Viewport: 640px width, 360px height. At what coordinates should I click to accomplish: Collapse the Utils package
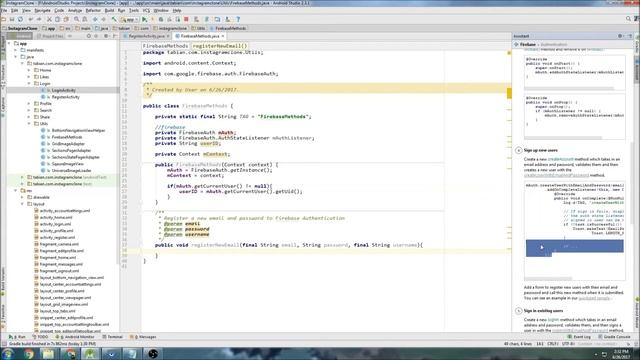coord(29,124)
